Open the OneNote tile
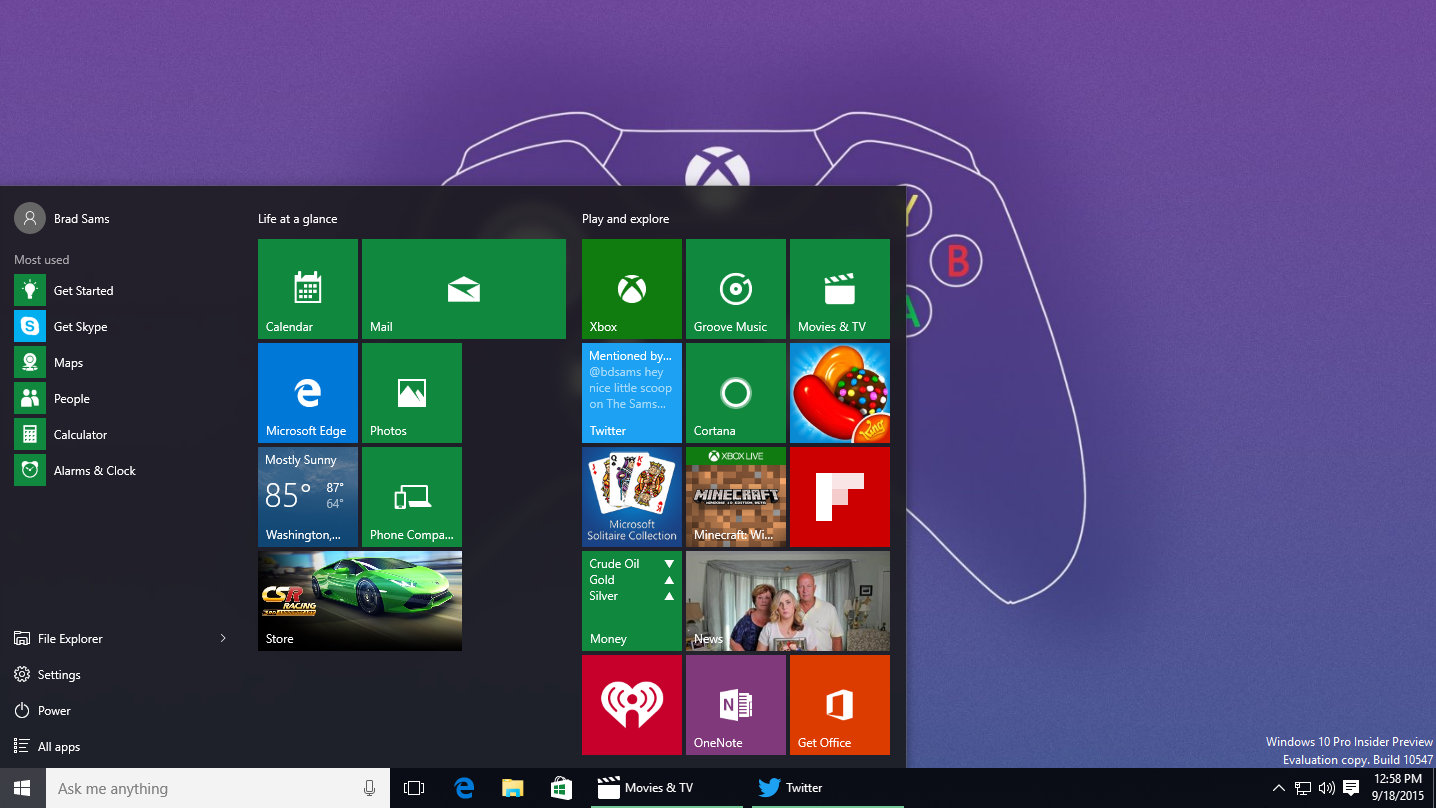Viewport: 1436px width, 808px height. coord(736,705)
